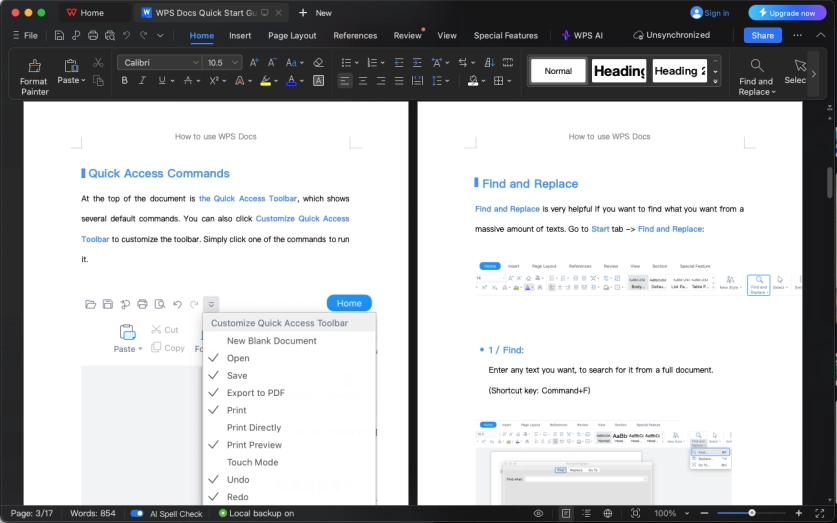
Task: Click the Clear Formatting eraser icon
Action: 318,62
